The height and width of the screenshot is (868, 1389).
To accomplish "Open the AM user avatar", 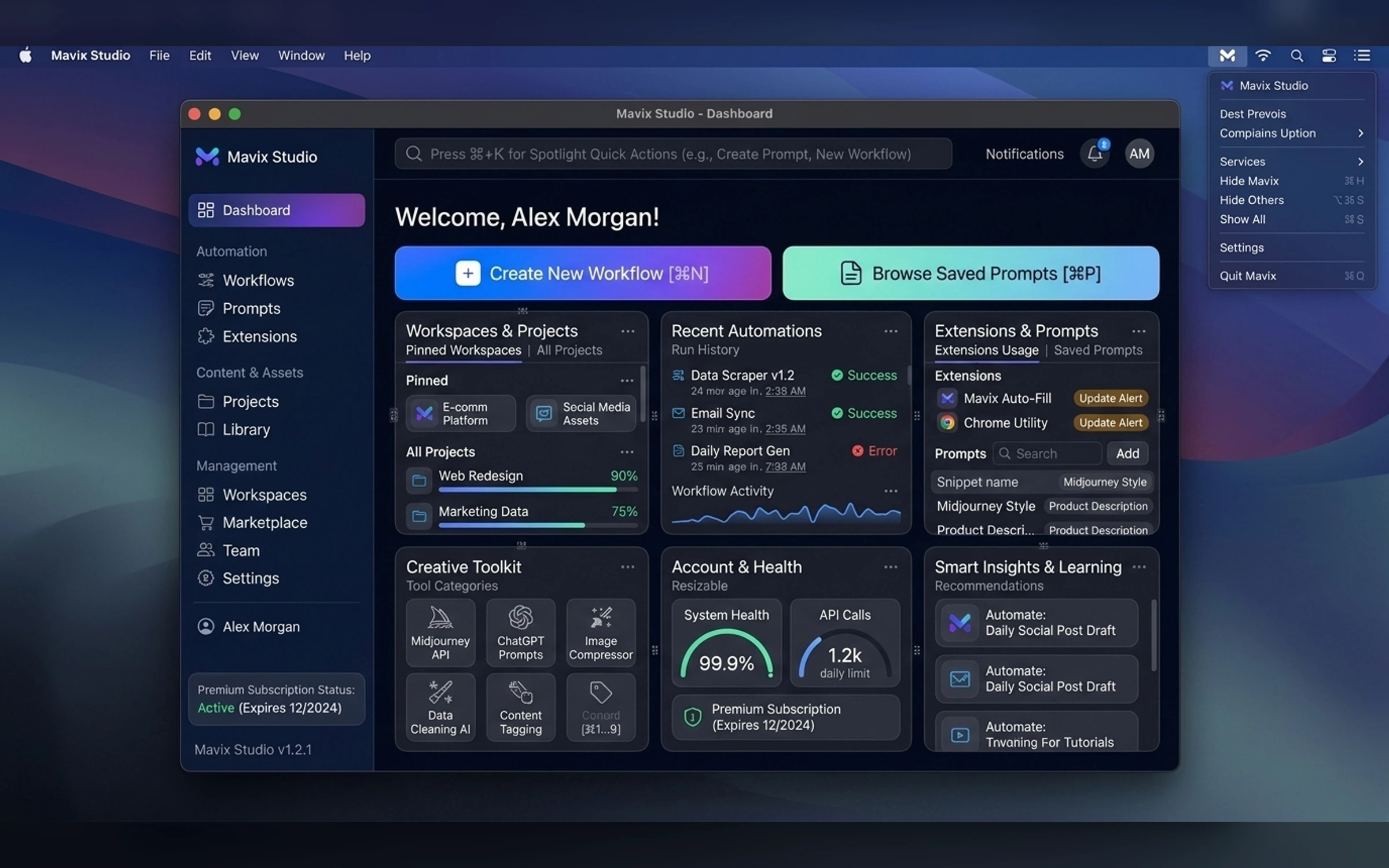I will [x=1139, y=154].
